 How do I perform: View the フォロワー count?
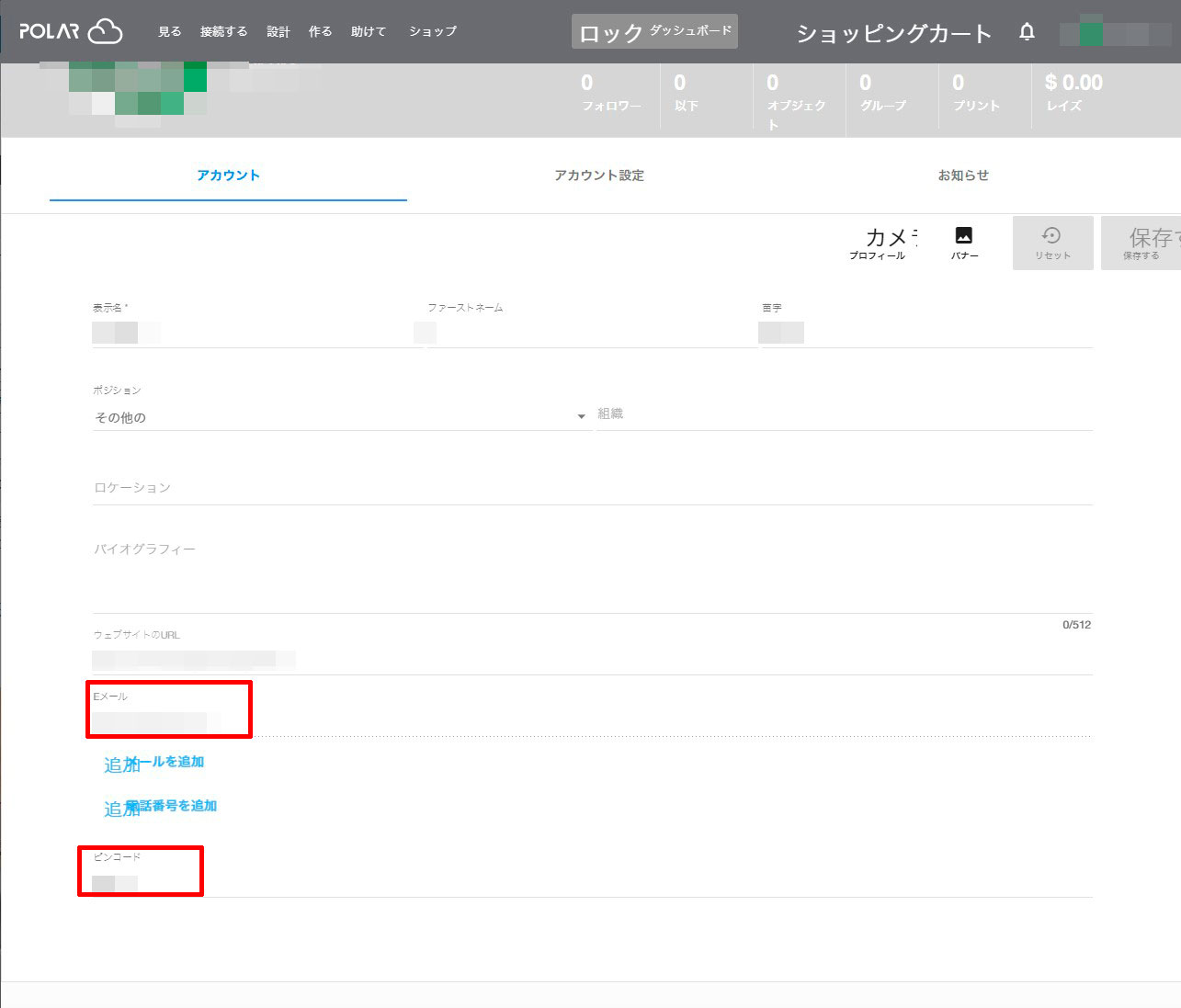click(611, 93)
